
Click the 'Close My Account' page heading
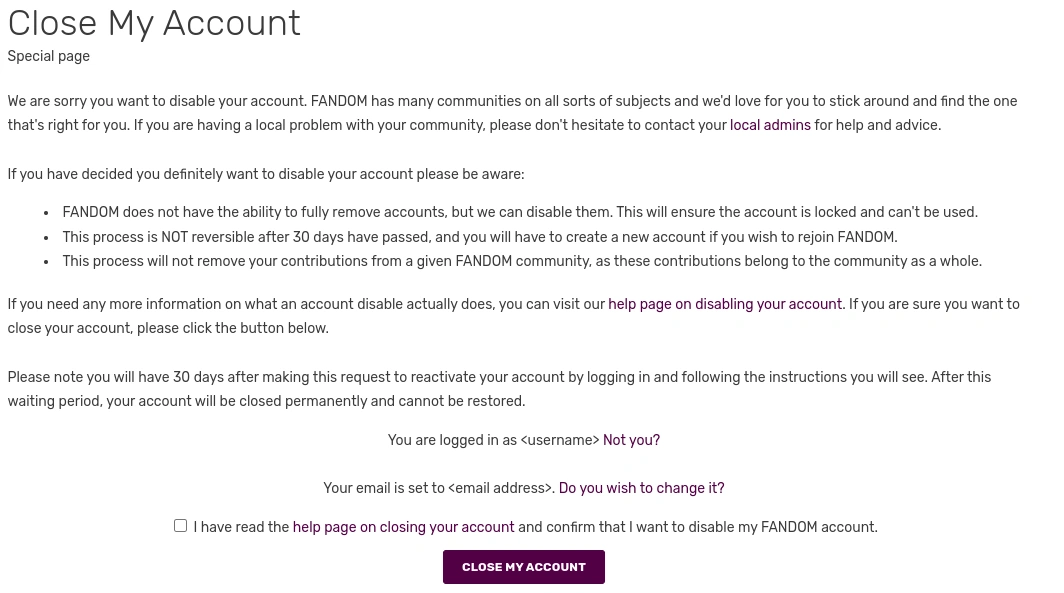click(x=154, y=23)
